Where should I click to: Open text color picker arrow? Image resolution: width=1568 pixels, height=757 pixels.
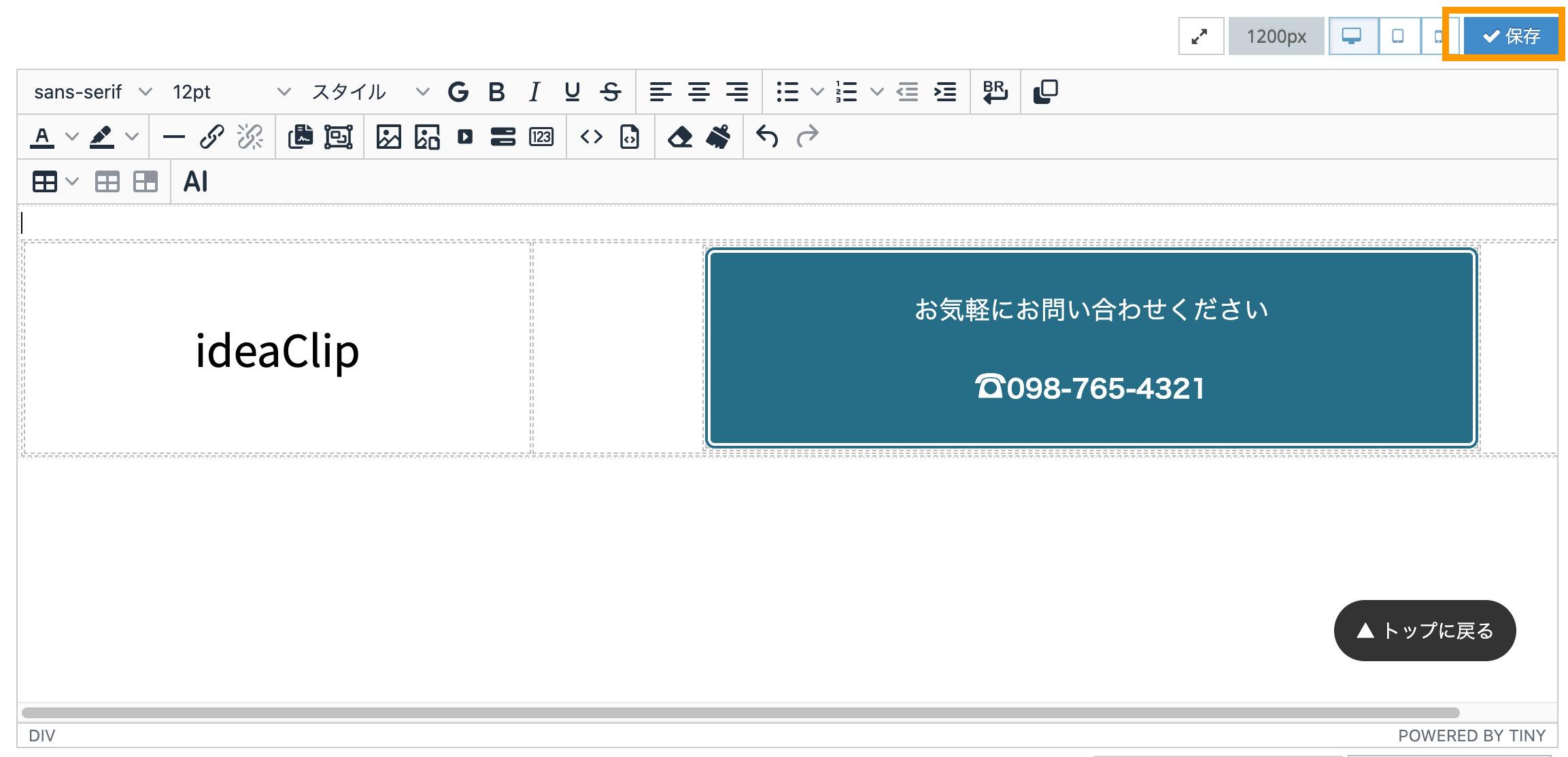(71, 137)
